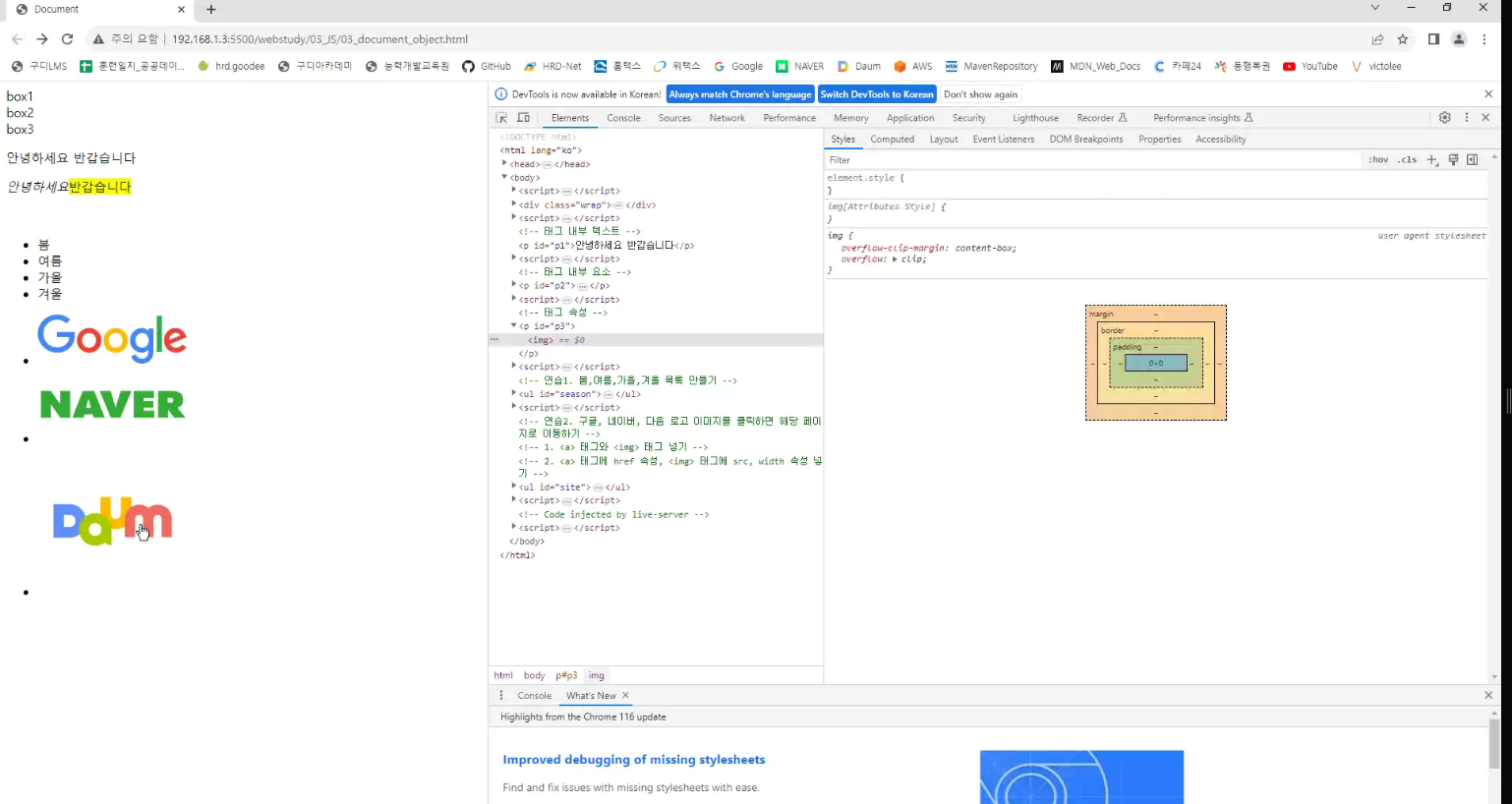Open console drawer three-dot menu
This screenshot has width=1512, height=804.
(500, 695)
